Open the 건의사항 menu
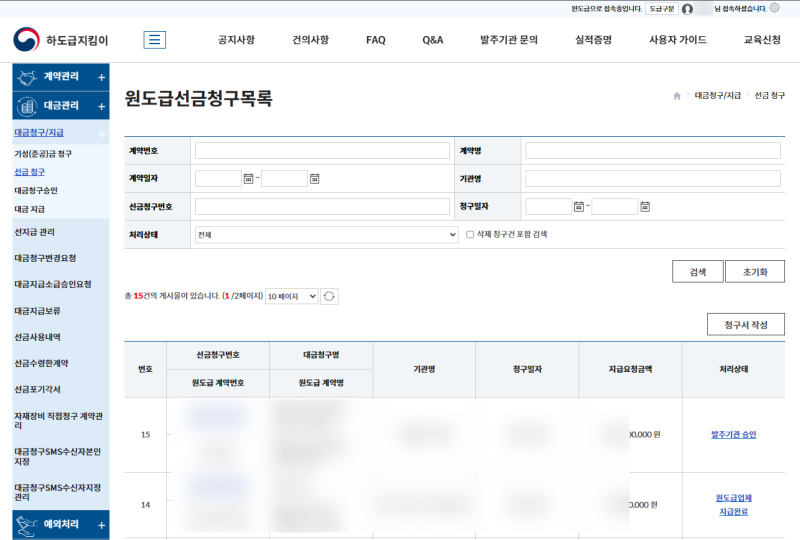The width and height of the screenshot is (800, 540). pyautogui.click(x=310, y=40)
